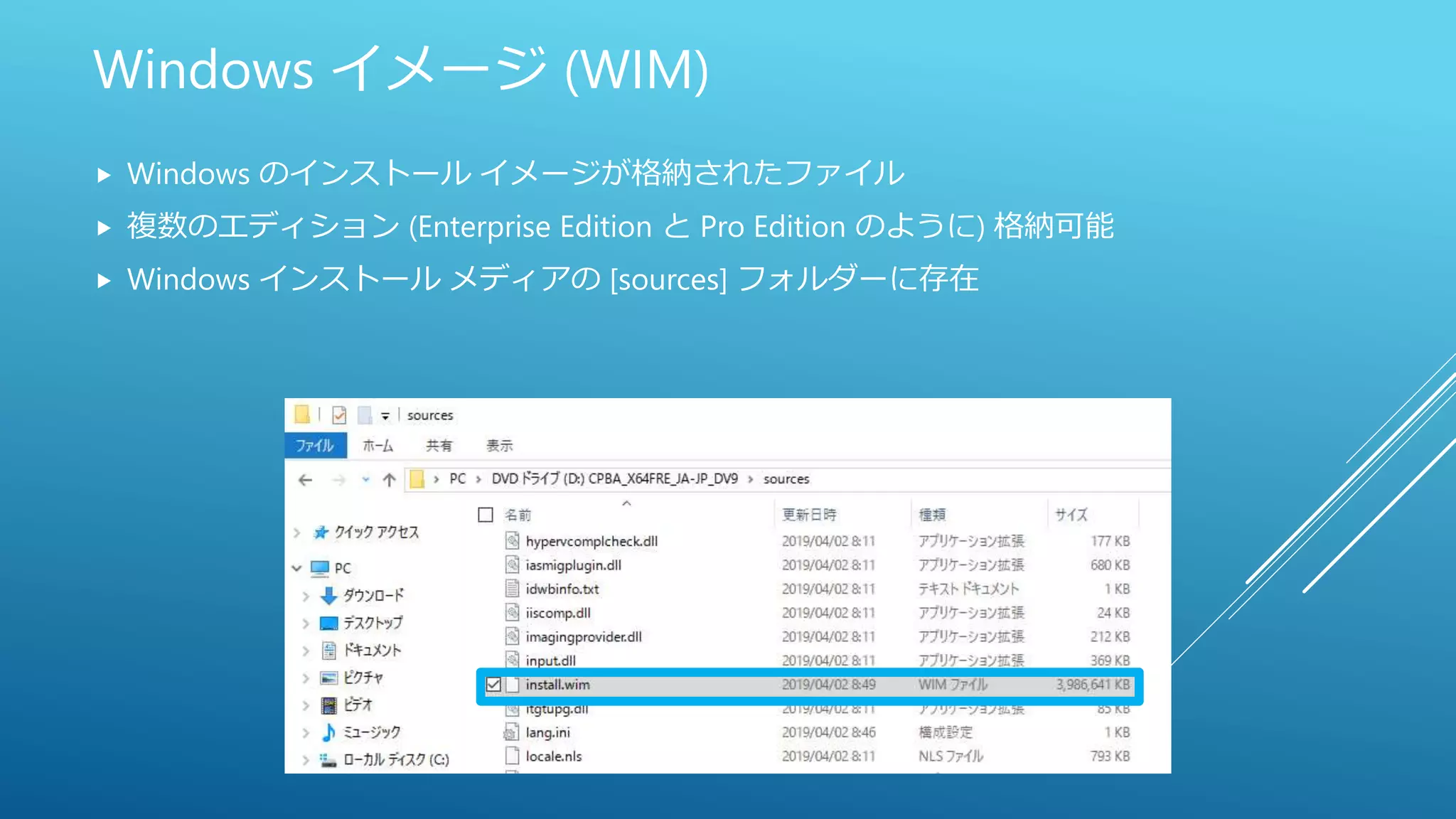Click the locale.nls file icon

(513, 756)
